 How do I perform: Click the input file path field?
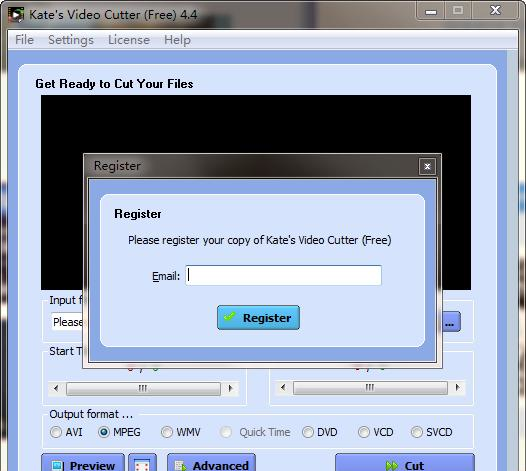tap(68, 322)
